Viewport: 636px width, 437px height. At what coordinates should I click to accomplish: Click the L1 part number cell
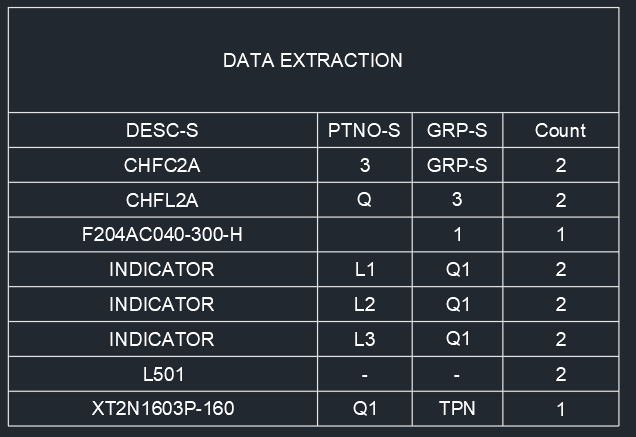tap(365, 269)
